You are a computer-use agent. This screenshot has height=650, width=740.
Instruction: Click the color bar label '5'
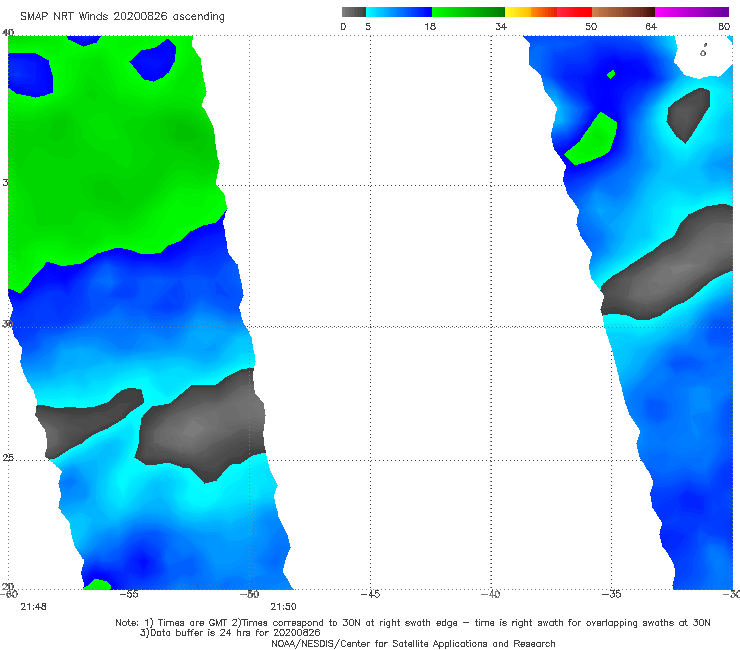pos(368,27)
